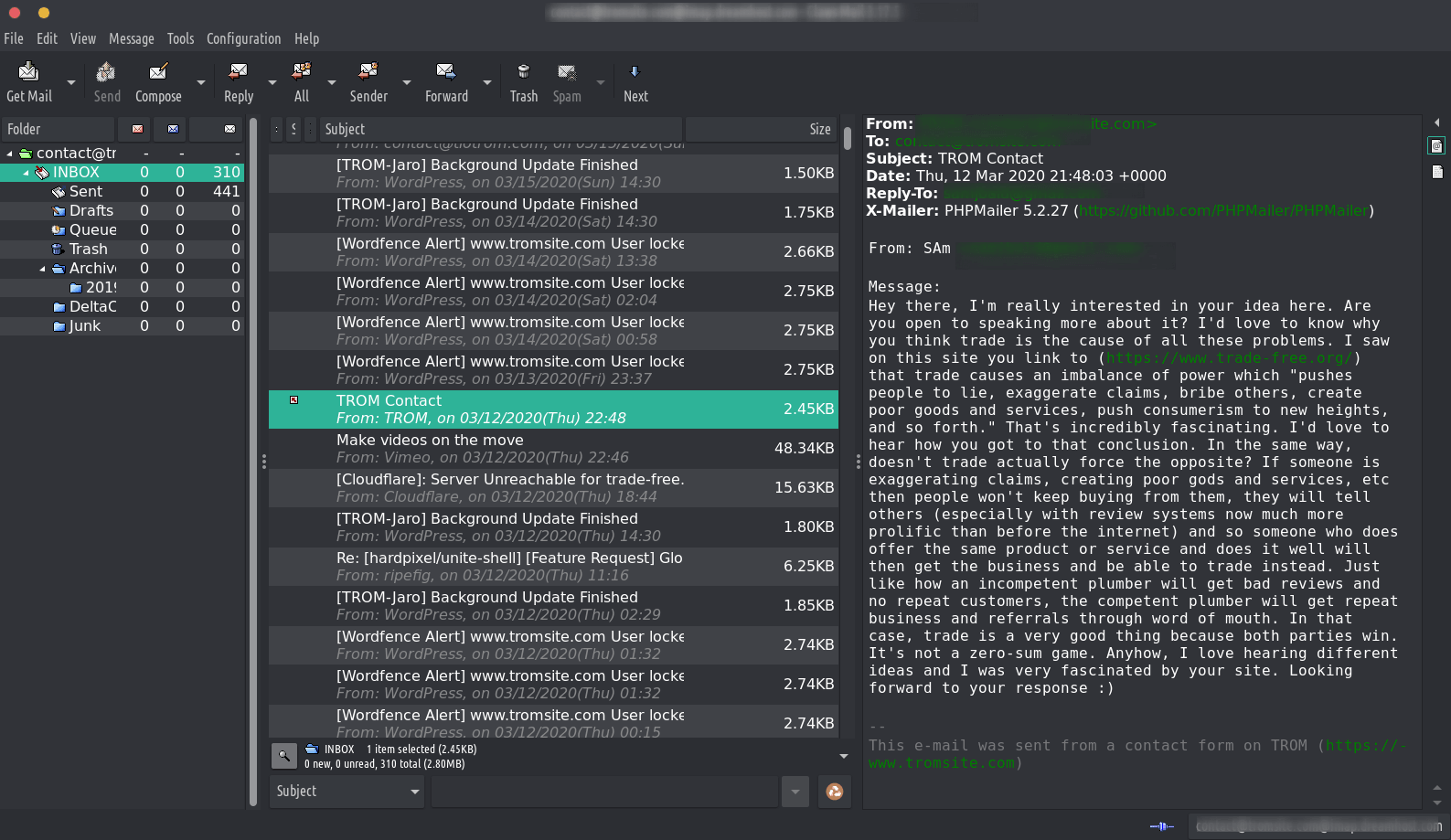
Task: Click the new messages column header icon
Action: tap(137, 129)
